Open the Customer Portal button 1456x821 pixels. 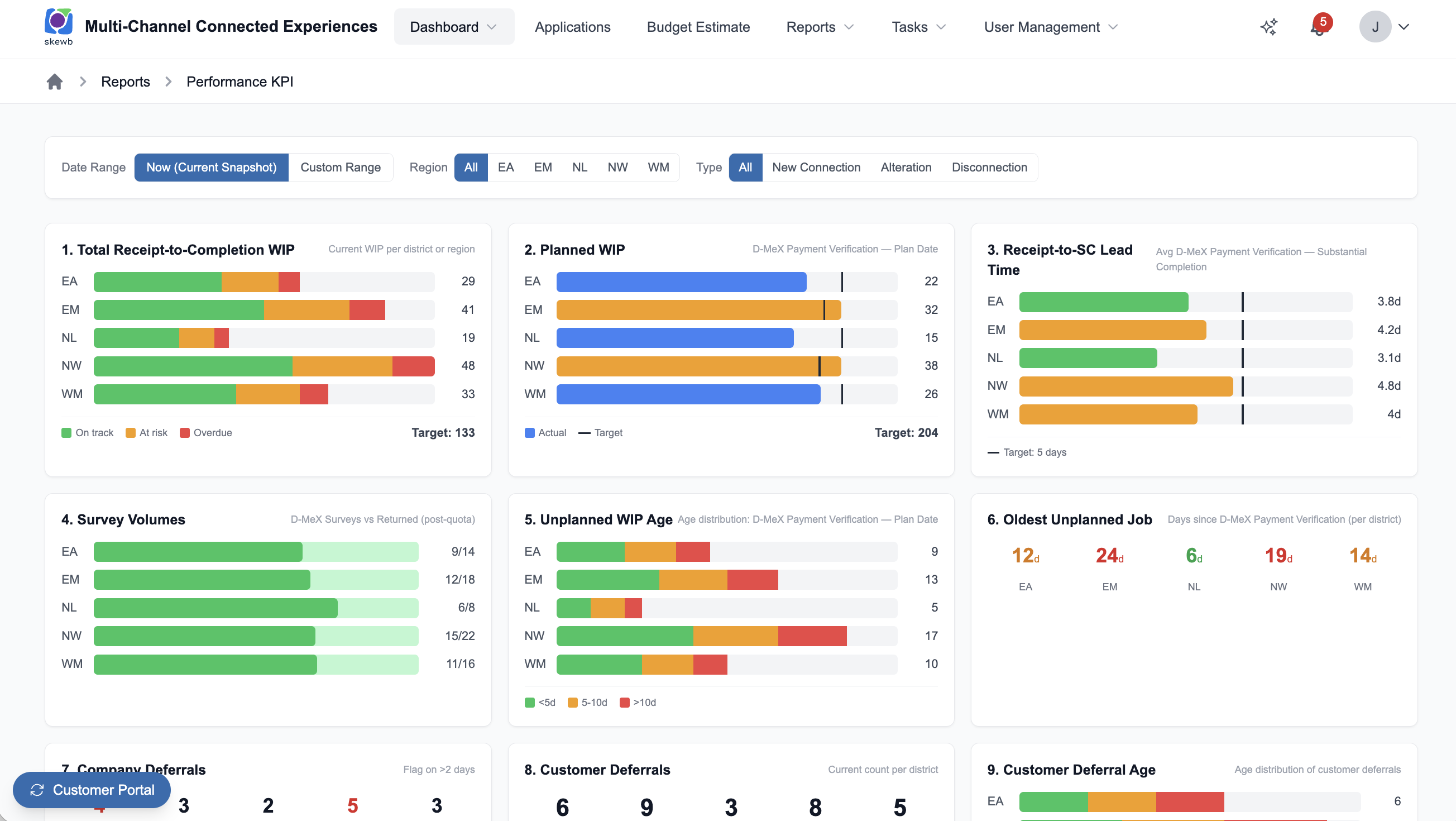click(x=92, y=790)
